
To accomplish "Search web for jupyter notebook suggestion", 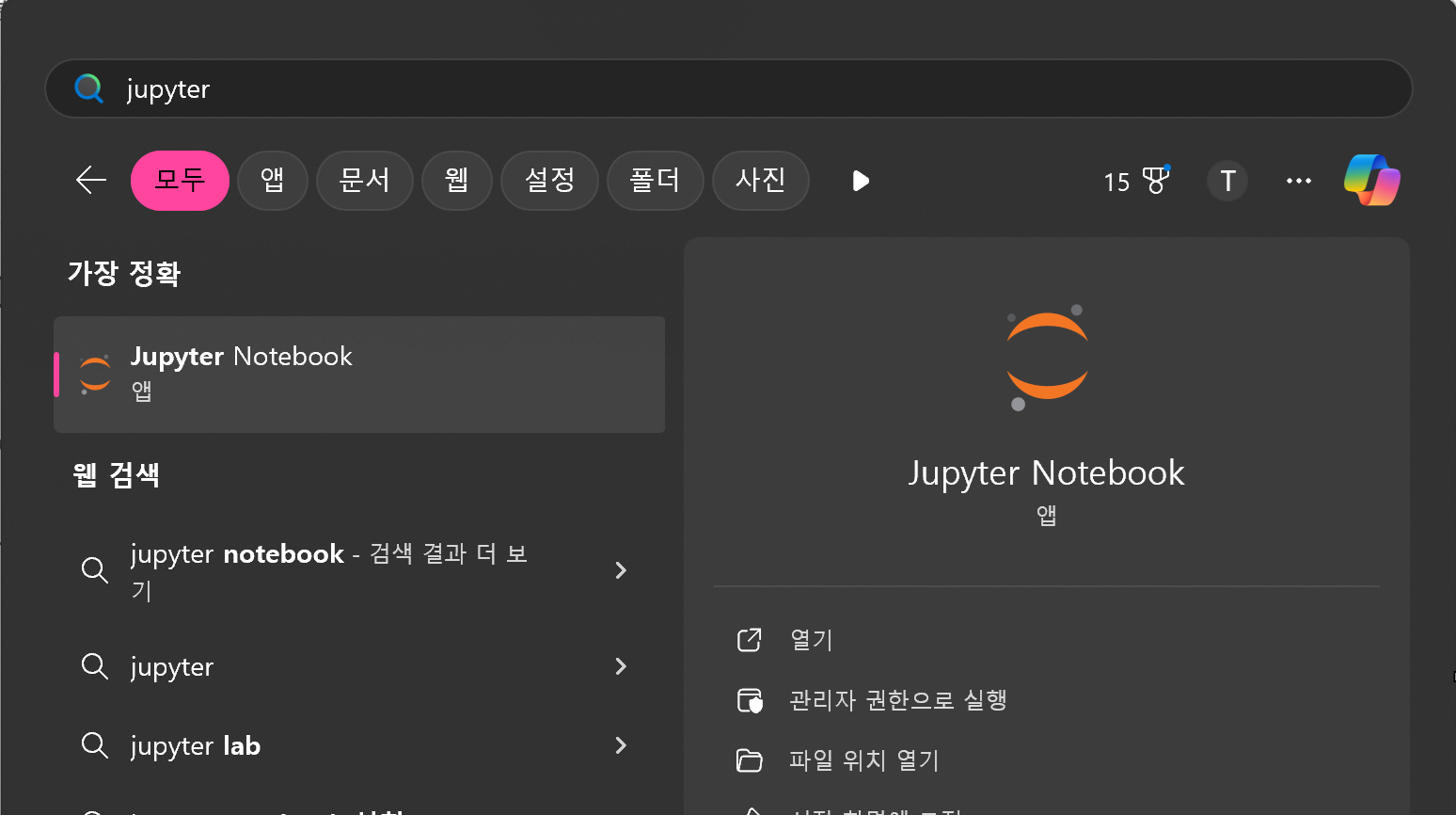I will [x=359, y=570].
